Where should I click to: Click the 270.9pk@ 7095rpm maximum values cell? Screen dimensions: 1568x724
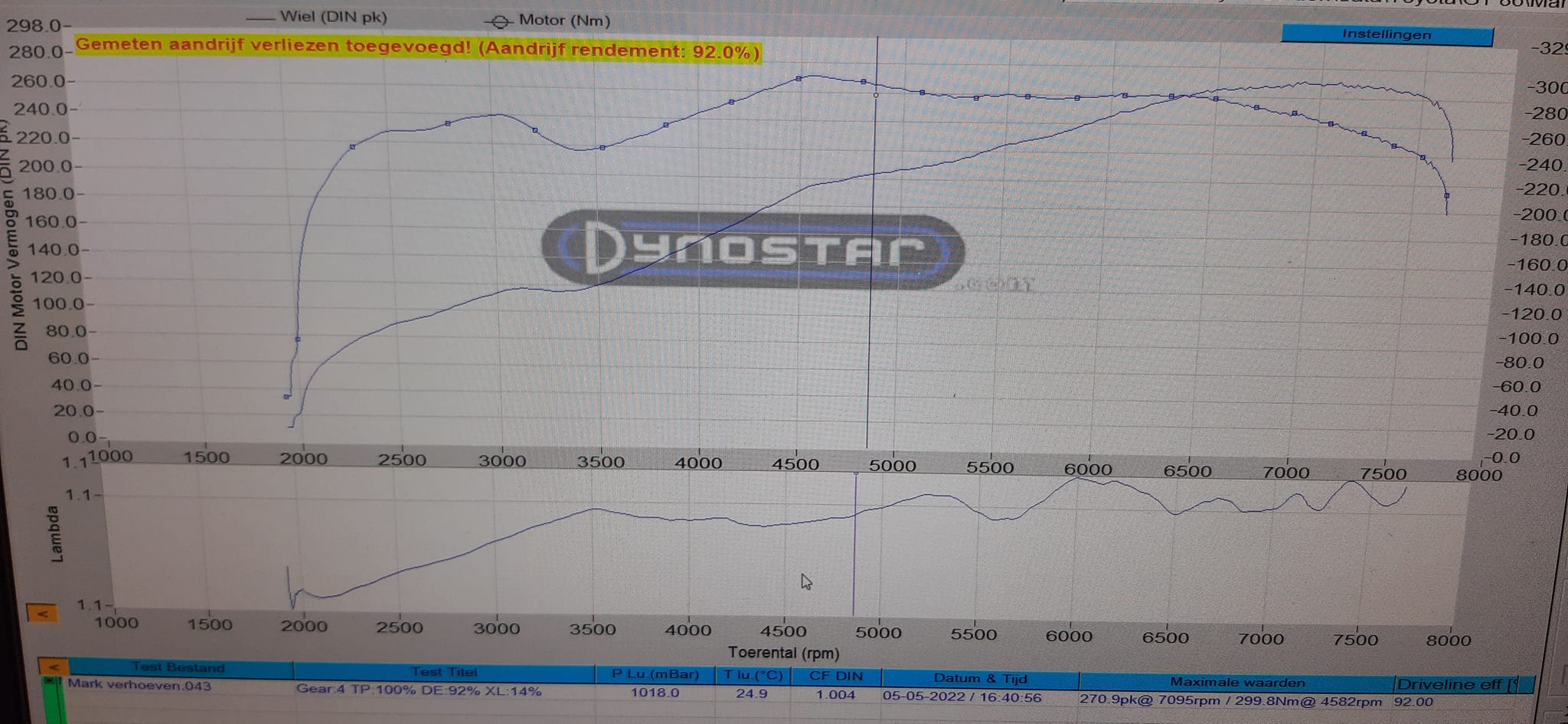point(1230,699)
